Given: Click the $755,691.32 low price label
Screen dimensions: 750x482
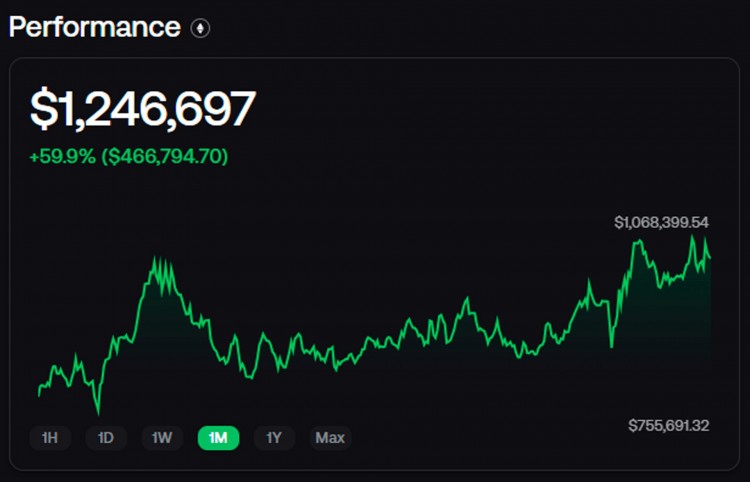Looking at the screenshot, I should (x=669, y=426).
